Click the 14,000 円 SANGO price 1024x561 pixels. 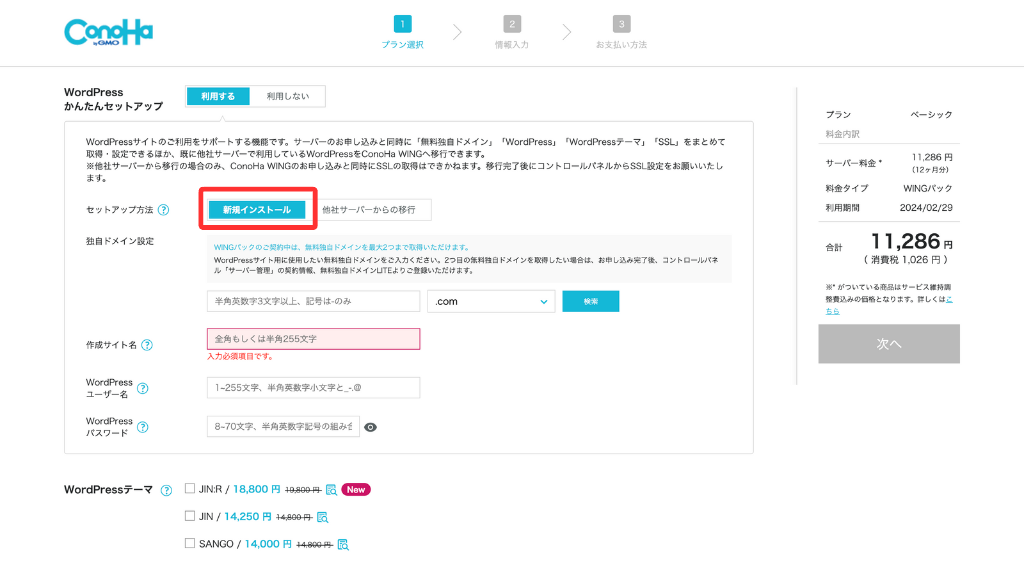pyautogui.click(x=268, y=544)
